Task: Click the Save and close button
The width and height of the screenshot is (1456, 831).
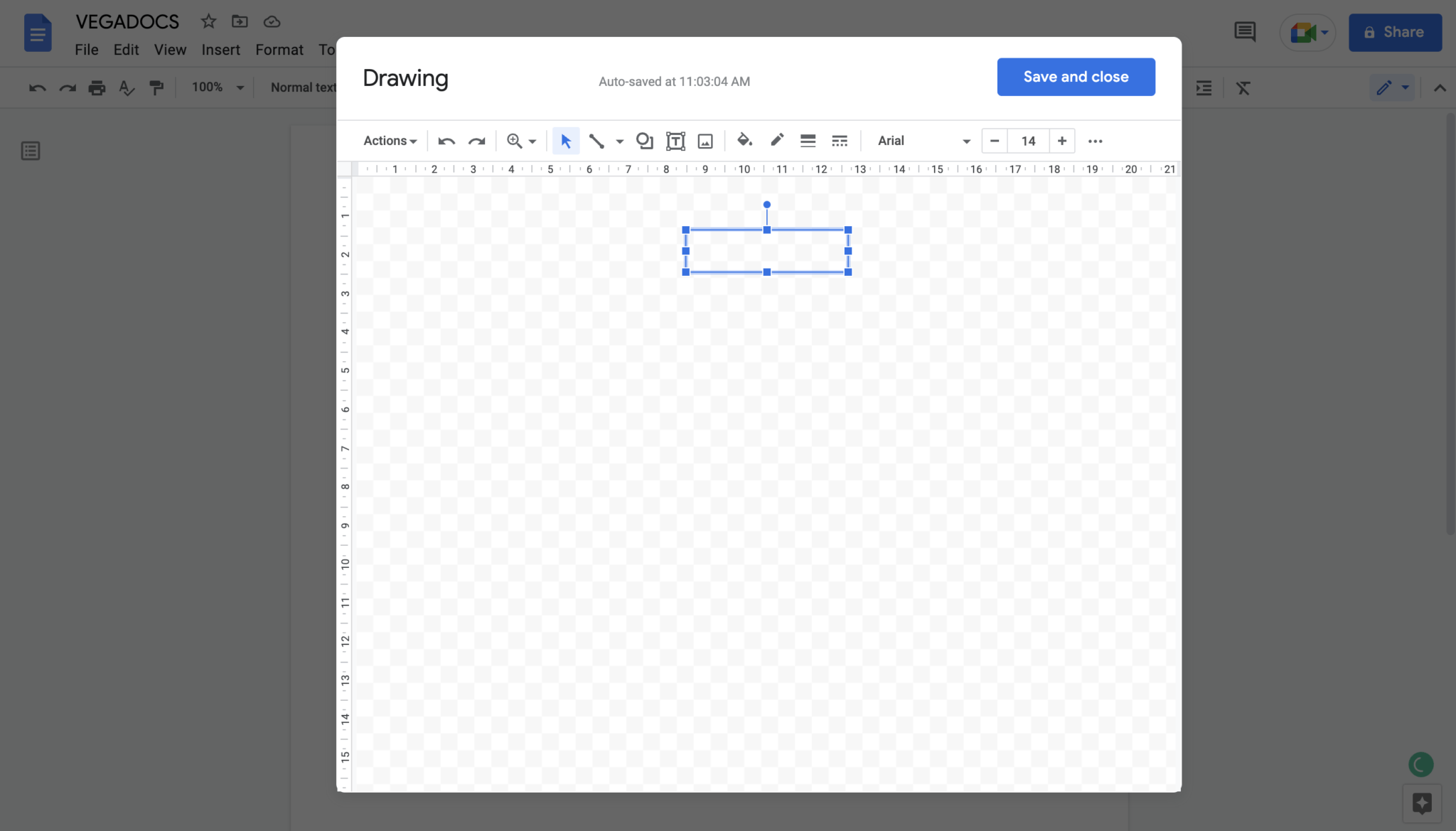Action: (x=1075, y=76)
